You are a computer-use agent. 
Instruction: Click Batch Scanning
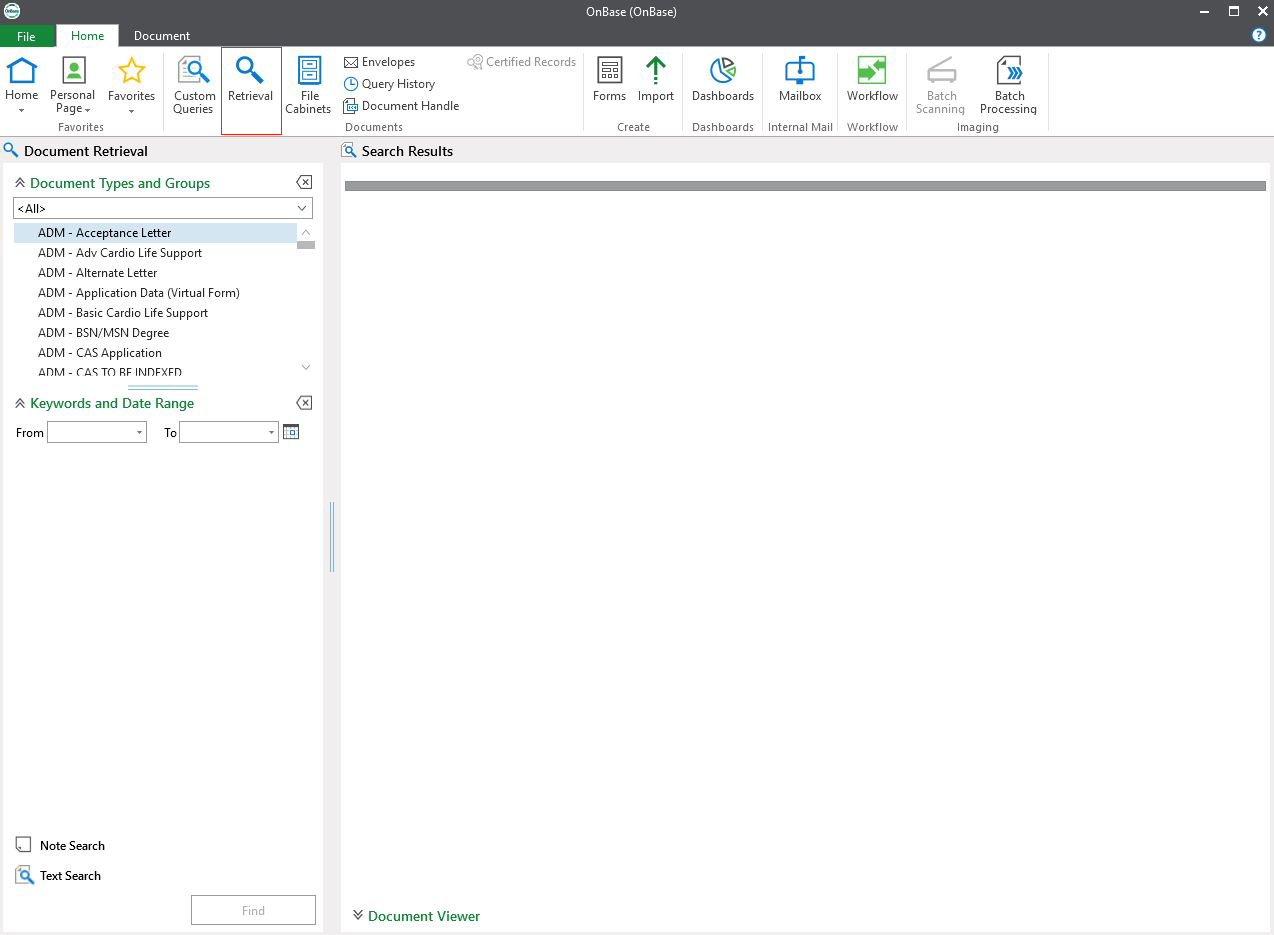(941, 85)
